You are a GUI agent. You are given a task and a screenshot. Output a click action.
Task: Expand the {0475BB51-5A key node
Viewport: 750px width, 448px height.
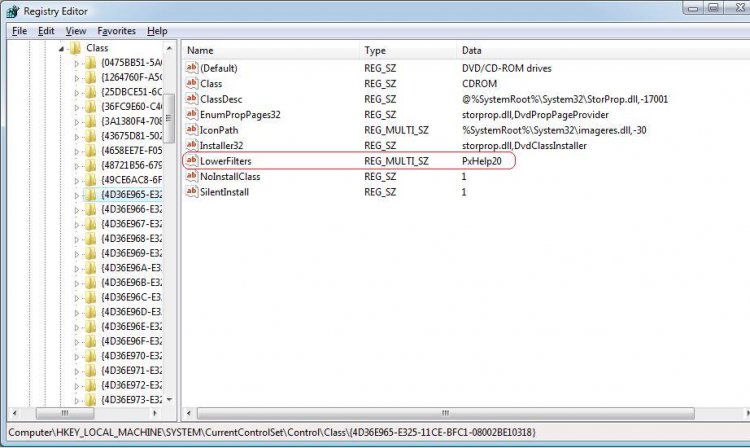[77, 63]
